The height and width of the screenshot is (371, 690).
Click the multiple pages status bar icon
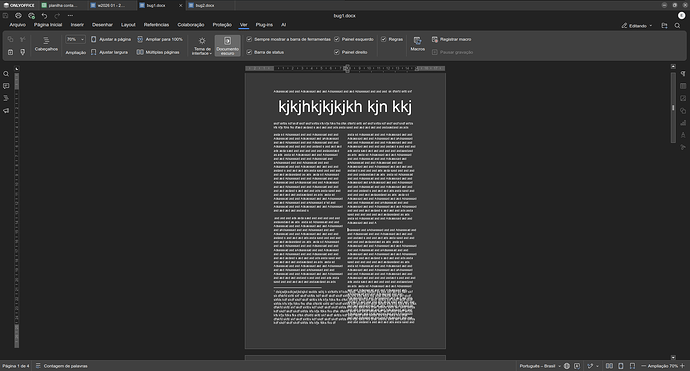coord(609,366)
